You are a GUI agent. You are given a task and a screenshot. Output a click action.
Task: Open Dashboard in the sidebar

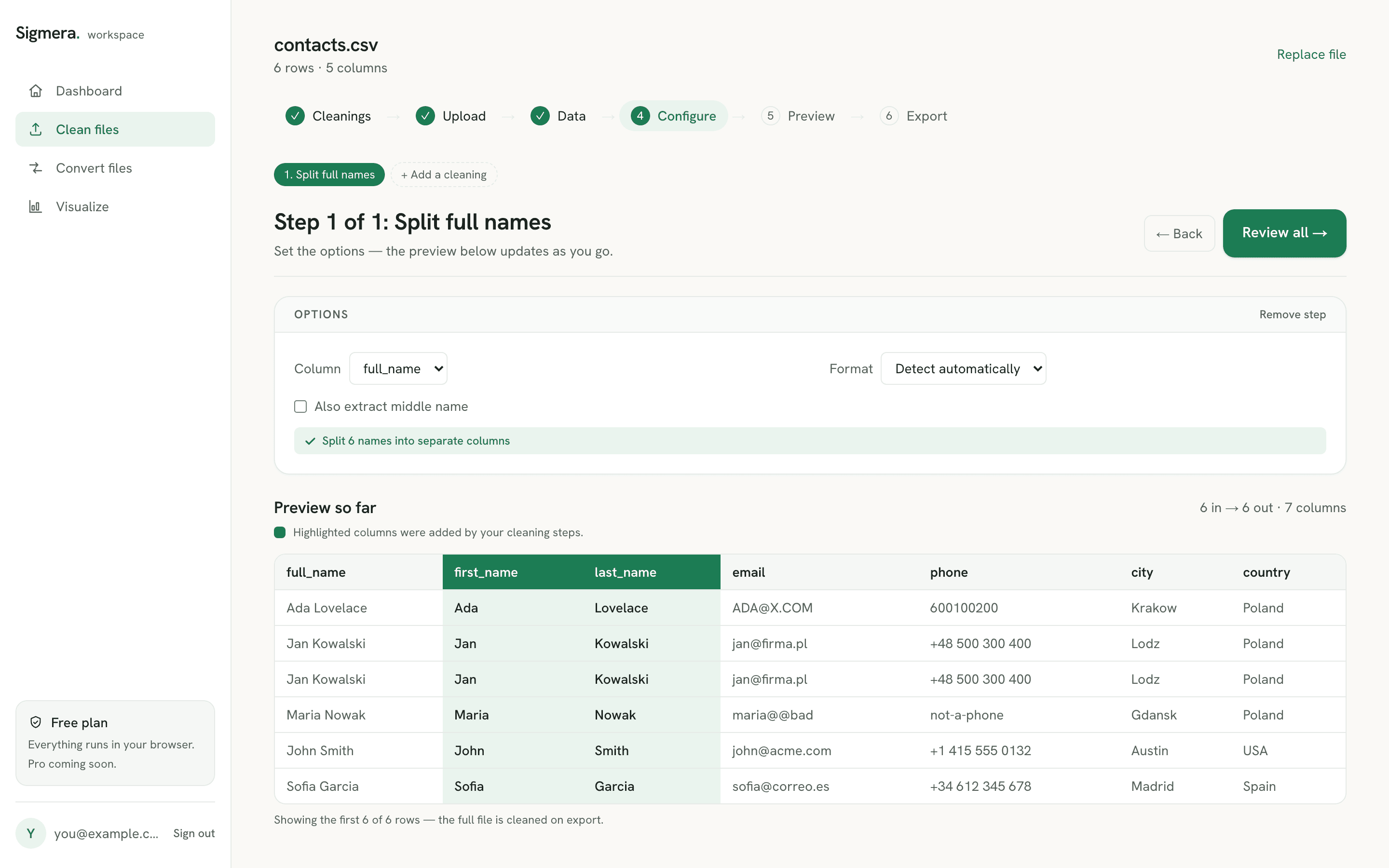pos(115,91)
